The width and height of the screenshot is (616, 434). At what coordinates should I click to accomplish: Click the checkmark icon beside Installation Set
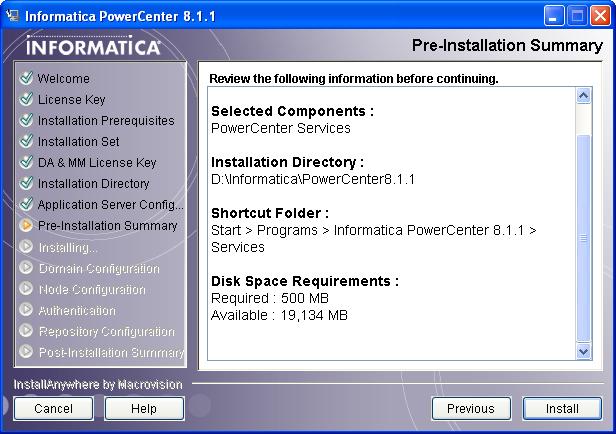[26, 141]
